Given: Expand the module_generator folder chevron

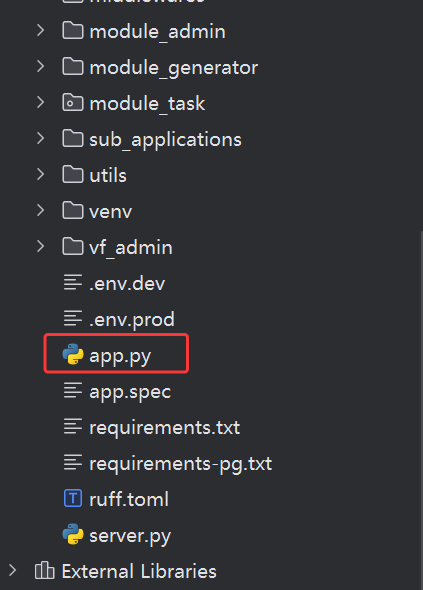Looking at the screenshot, I should click(41, 67).
